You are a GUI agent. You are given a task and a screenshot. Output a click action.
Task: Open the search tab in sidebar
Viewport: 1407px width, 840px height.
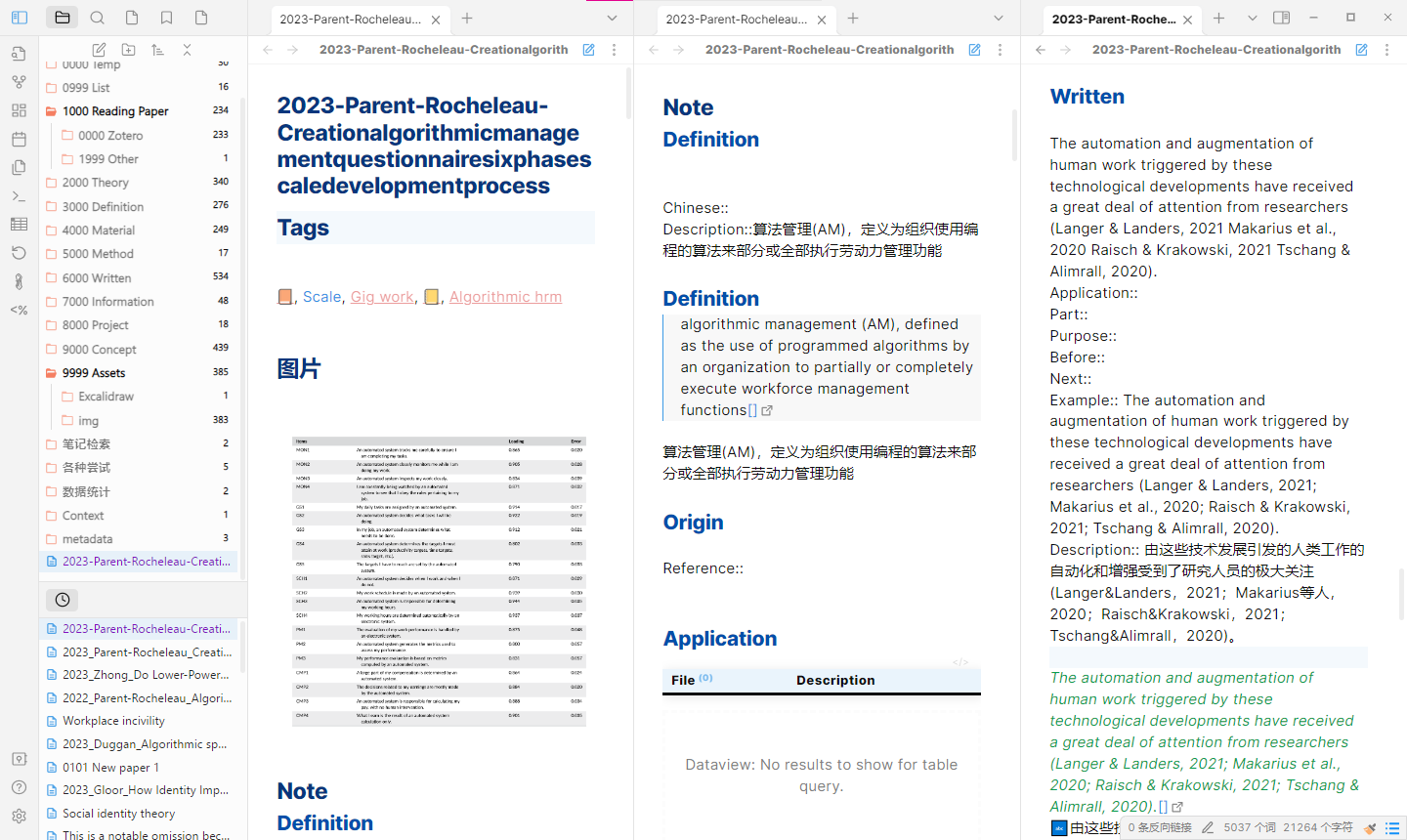[x=98, y=18]
